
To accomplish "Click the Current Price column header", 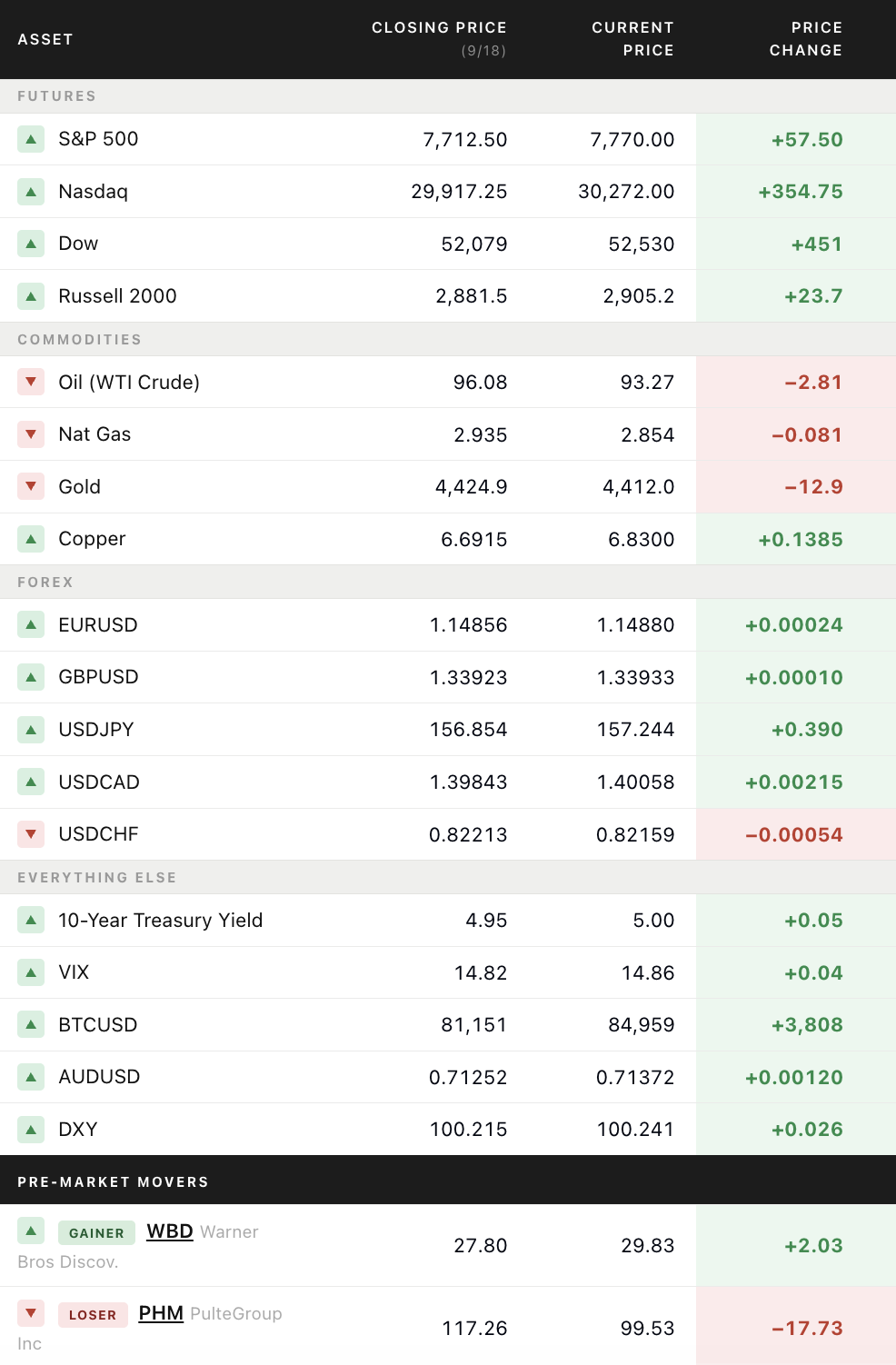I will (x=632, y=39).
